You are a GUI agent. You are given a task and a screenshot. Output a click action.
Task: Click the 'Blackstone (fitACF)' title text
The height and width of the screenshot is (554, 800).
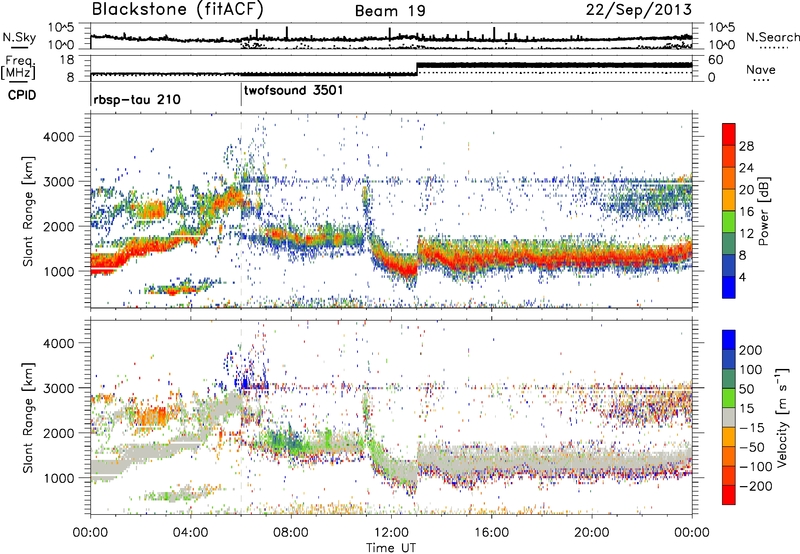pos(178,9)
